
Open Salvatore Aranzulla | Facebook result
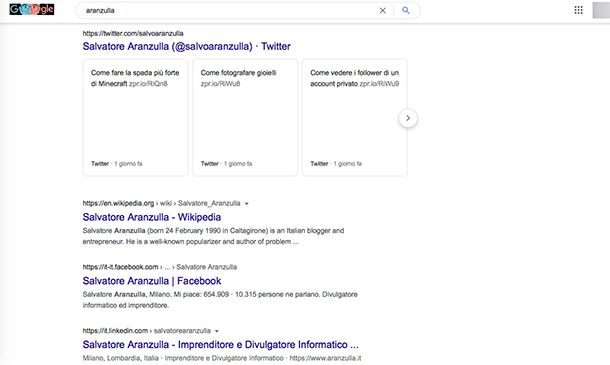click(x=152, y=281)
